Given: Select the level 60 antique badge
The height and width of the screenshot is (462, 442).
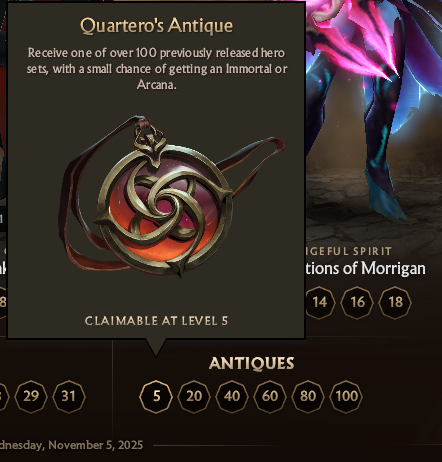Looking at the screenshot, I should (270, 397).
